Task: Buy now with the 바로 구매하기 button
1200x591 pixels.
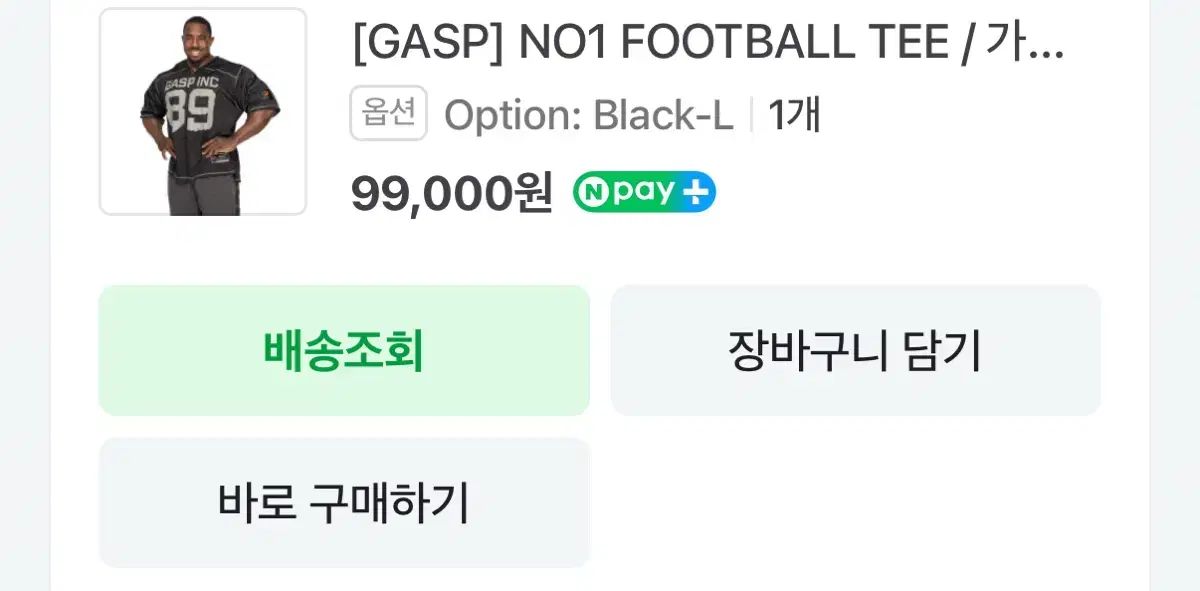Action: [x=344, y=502]
